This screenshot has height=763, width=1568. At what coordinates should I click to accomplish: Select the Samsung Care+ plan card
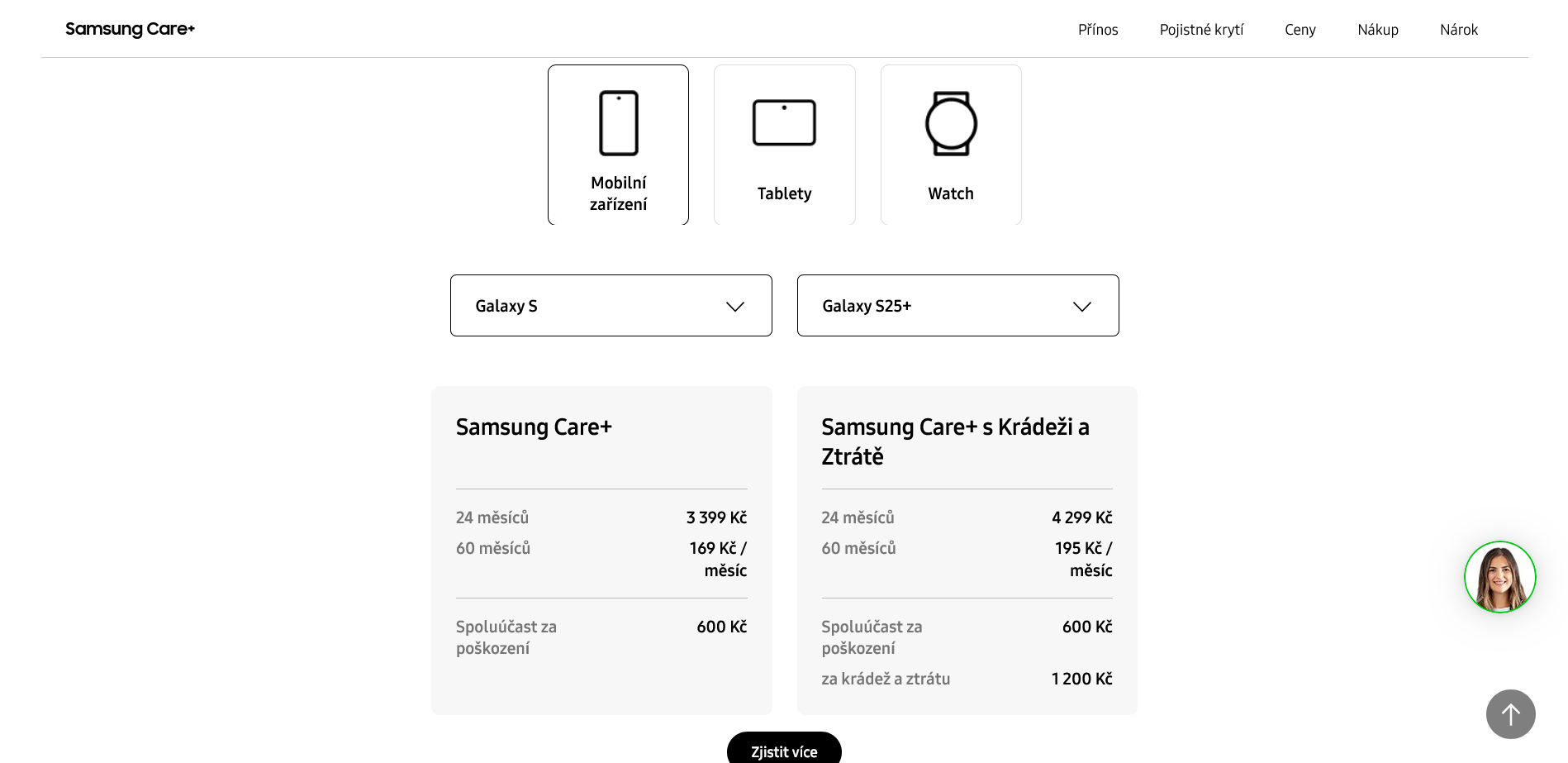(x=601, y=550)
